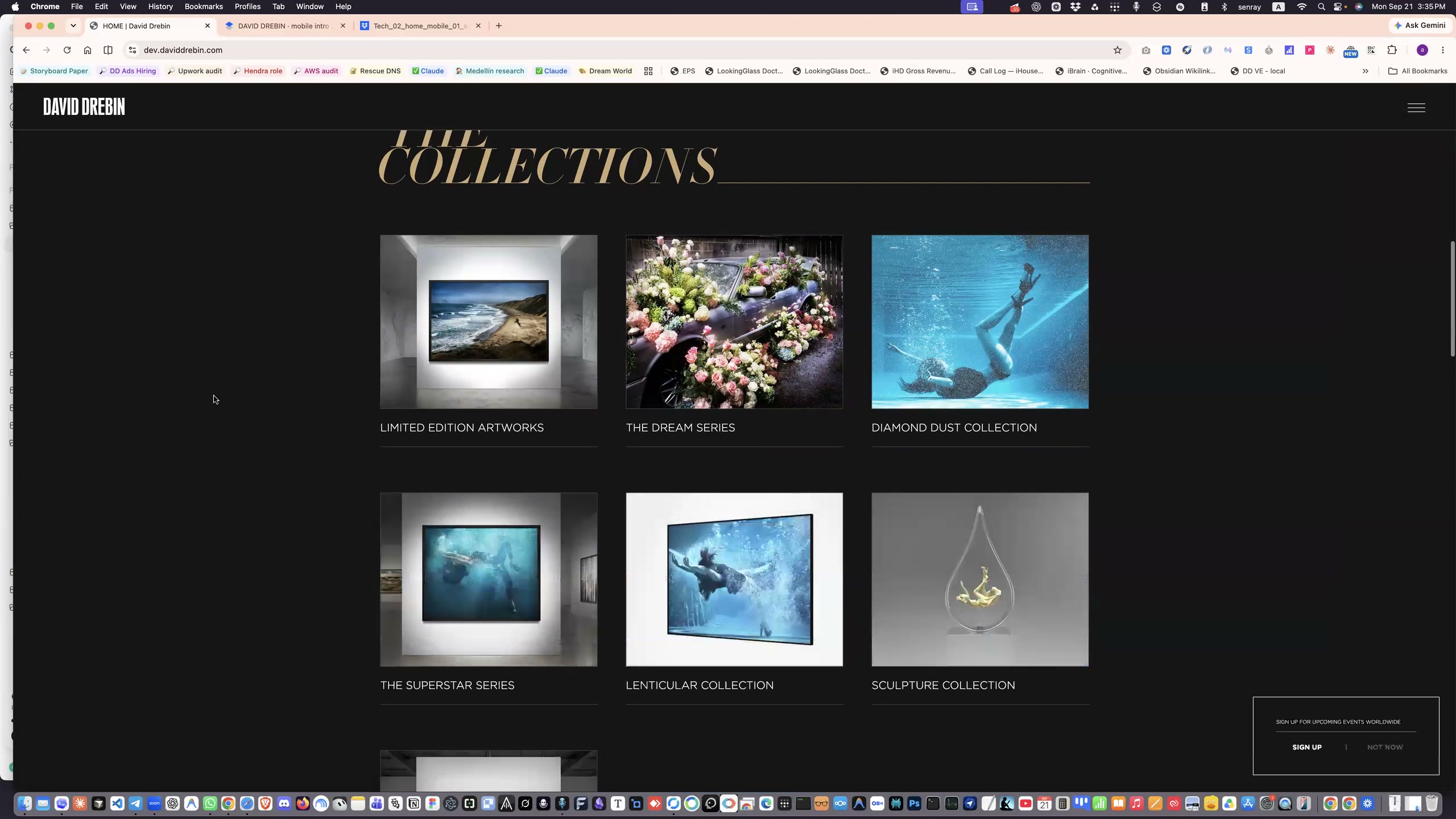Viewport: 1456px width, 819px height.
Task: Switch to the DAVID DREBIN mobile intro tab
Action: pyautogui.click(x=283, y=26)
